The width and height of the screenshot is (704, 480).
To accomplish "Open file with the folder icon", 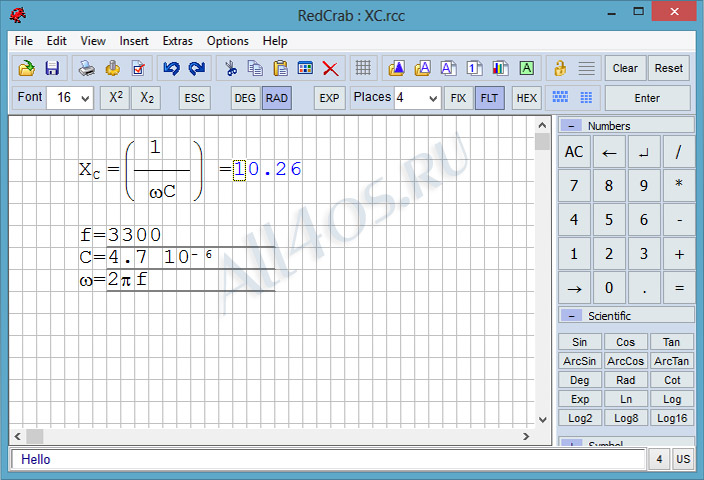I will tap(26, 68).
